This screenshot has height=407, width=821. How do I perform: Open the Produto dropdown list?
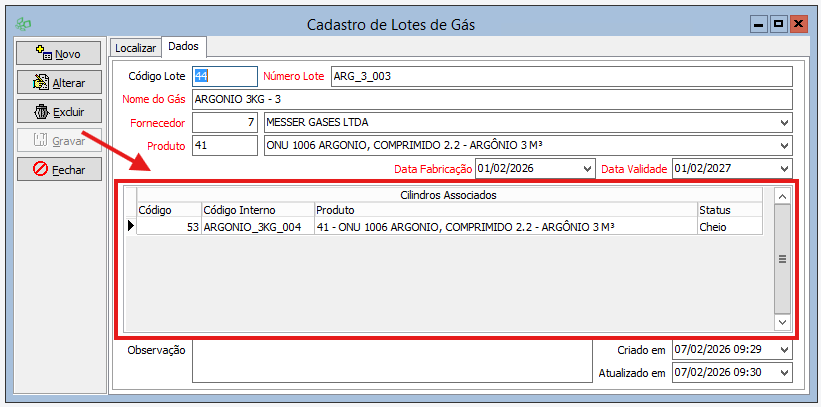(783, 146)
